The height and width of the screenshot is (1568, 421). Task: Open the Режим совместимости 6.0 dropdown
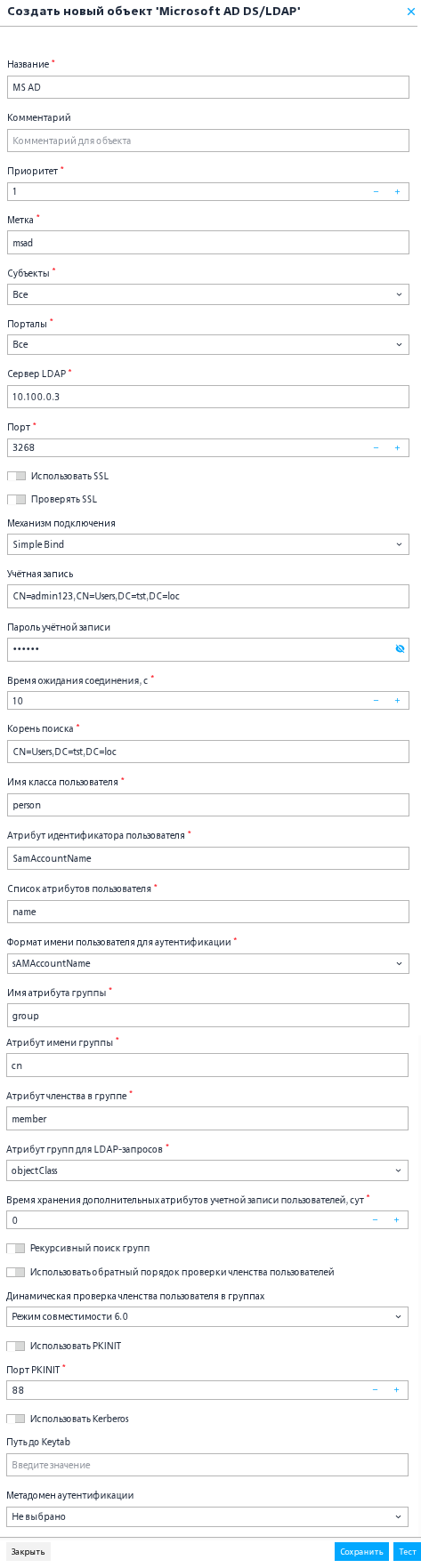tap(207, 1315)
